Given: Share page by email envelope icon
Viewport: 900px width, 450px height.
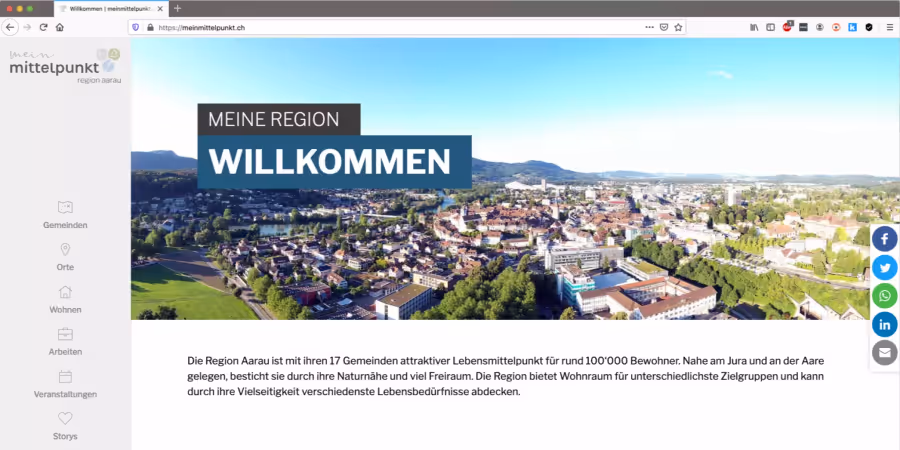Looking at the screenshot, I should tap(885, 353).
